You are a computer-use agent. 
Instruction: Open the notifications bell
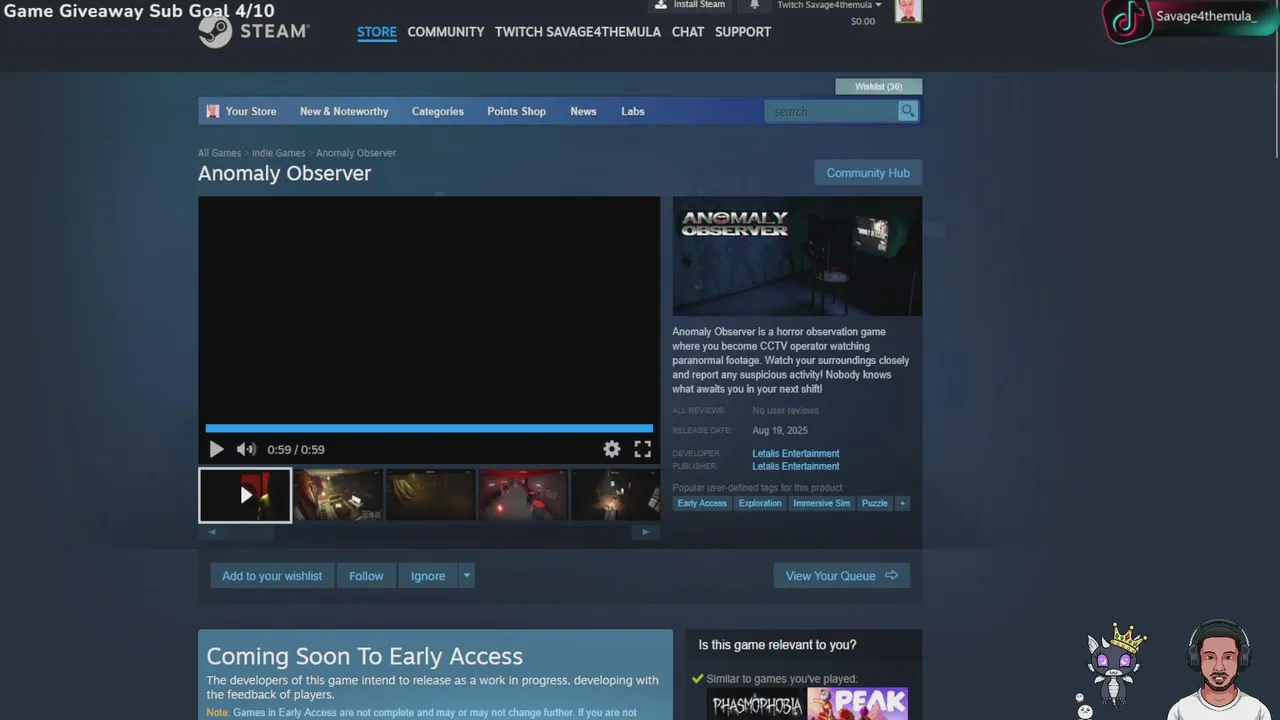[754, 5]
